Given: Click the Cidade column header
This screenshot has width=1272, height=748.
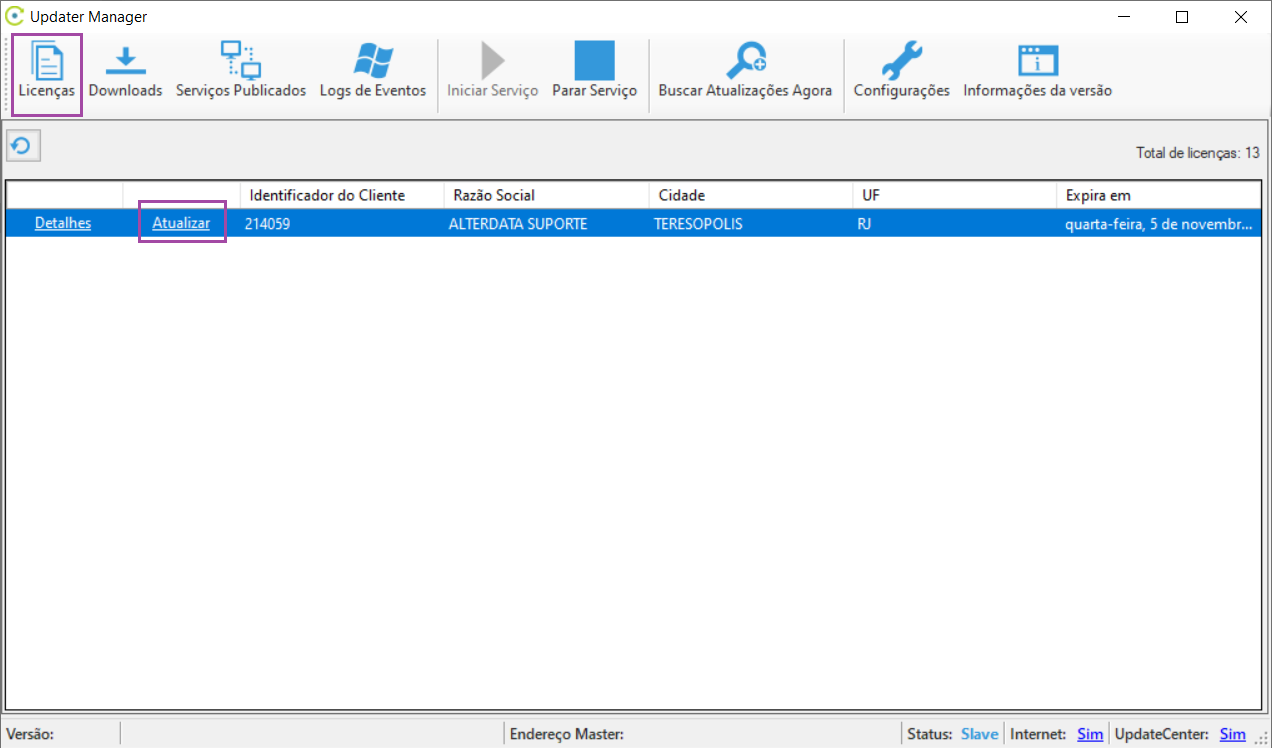Looking at the screenshot, I should click(x=682, y=195).
